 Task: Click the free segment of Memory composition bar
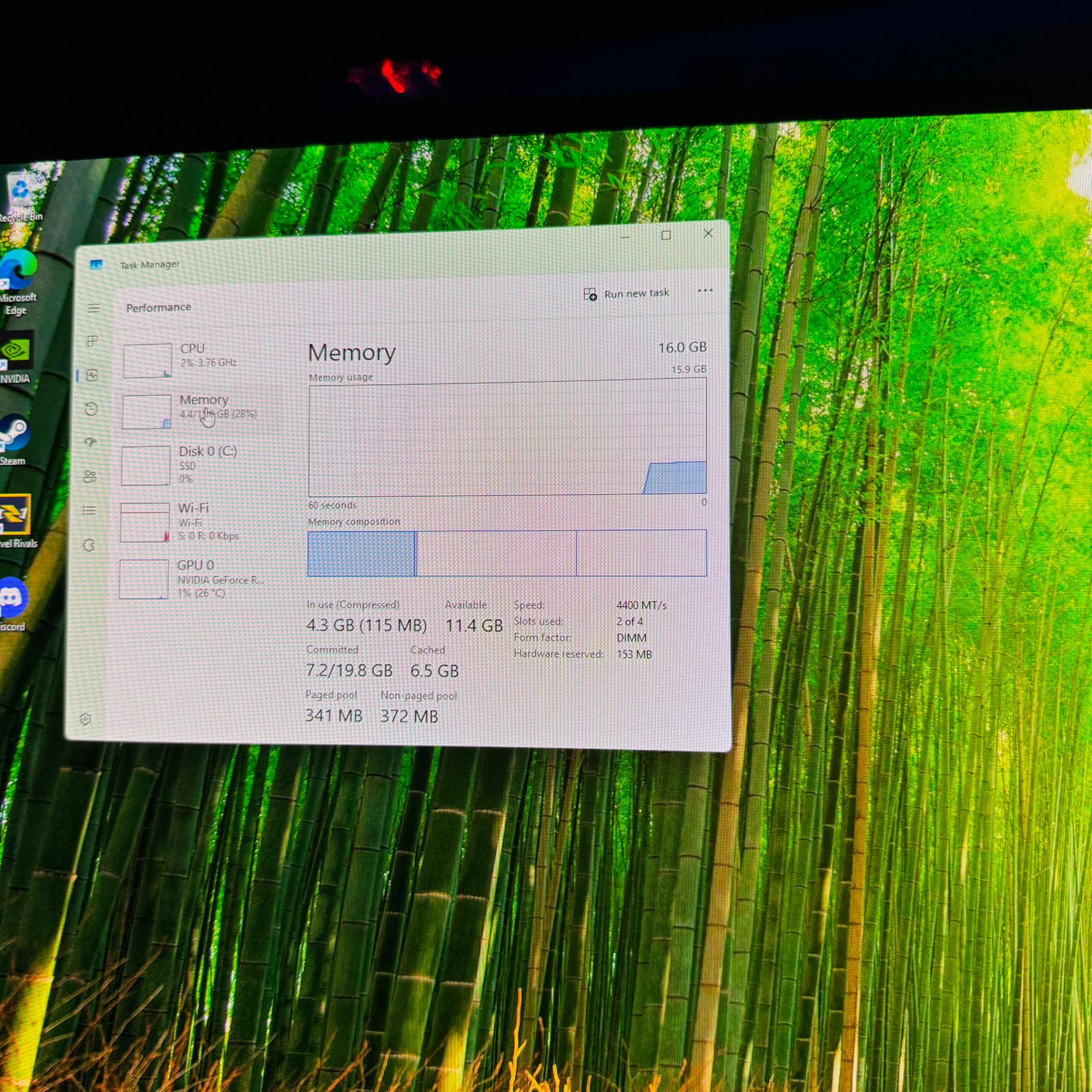pos(641,553)
